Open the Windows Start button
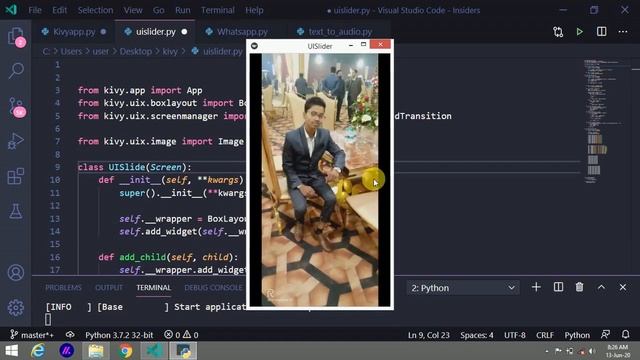Screen dimensions: 640x360 tap(11, 351)
